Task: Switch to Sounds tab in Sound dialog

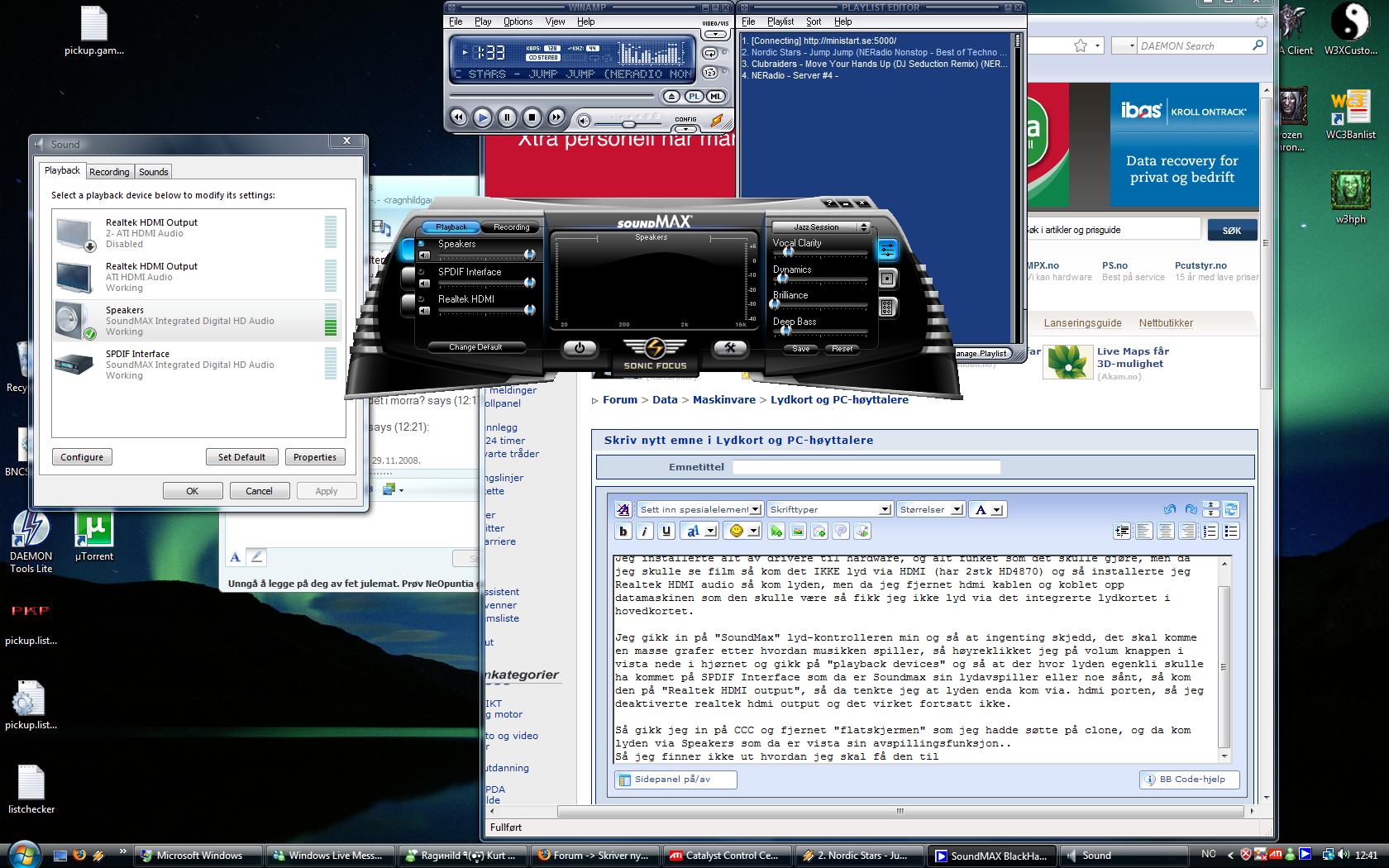Action: [x=154, y=172]
